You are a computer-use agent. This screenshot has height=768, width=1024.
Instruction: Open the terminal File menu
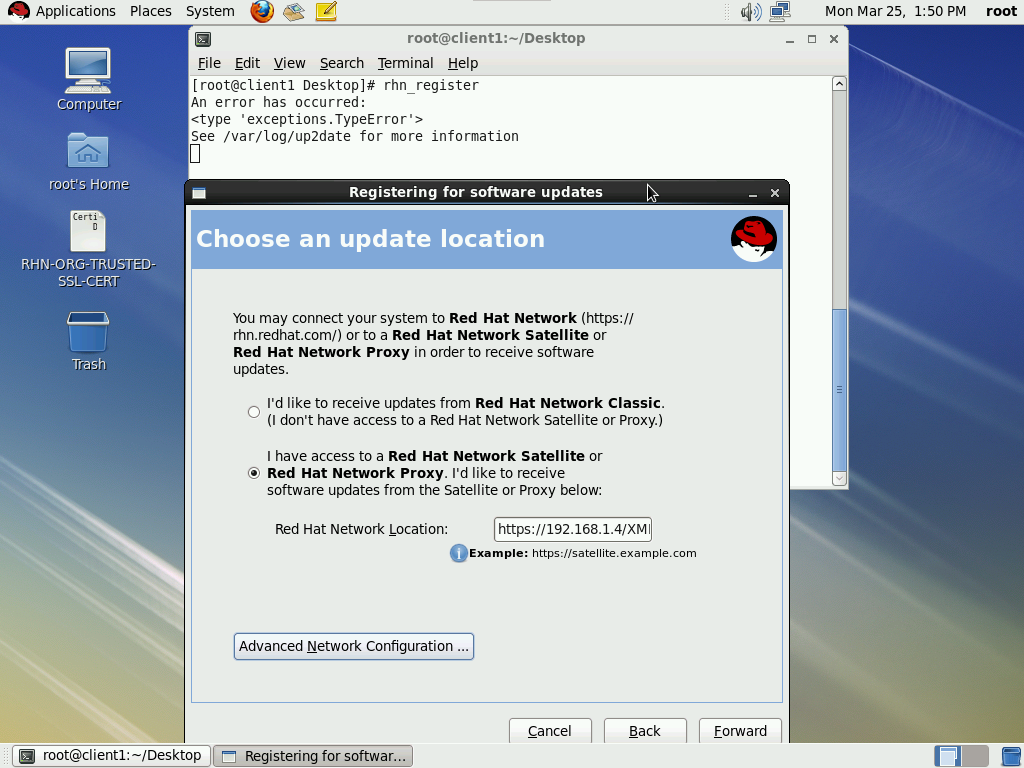209,63
